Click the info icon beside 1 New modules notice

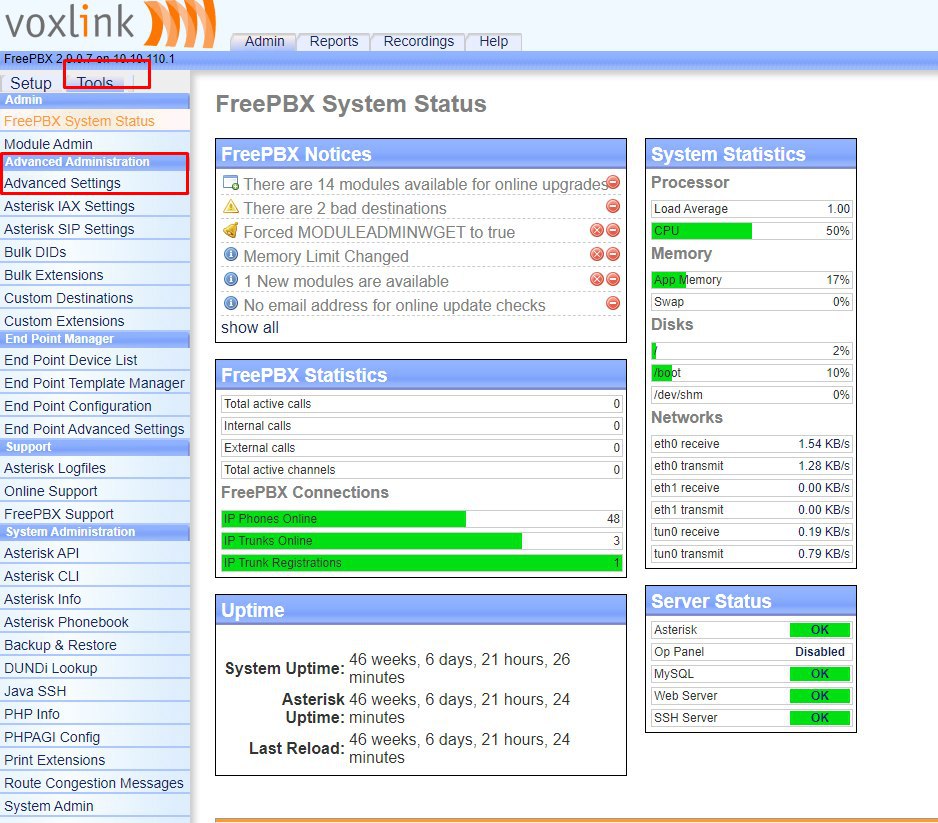(230, 279)
